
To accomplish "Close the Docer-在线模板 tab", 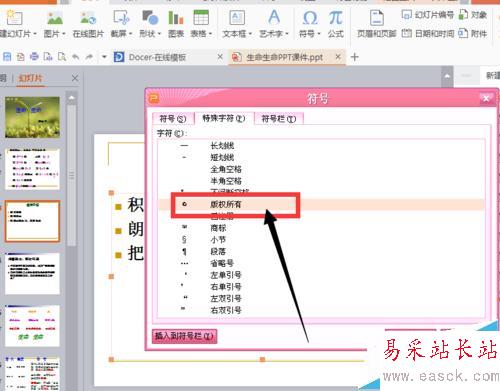I will (x=220, y=57).
